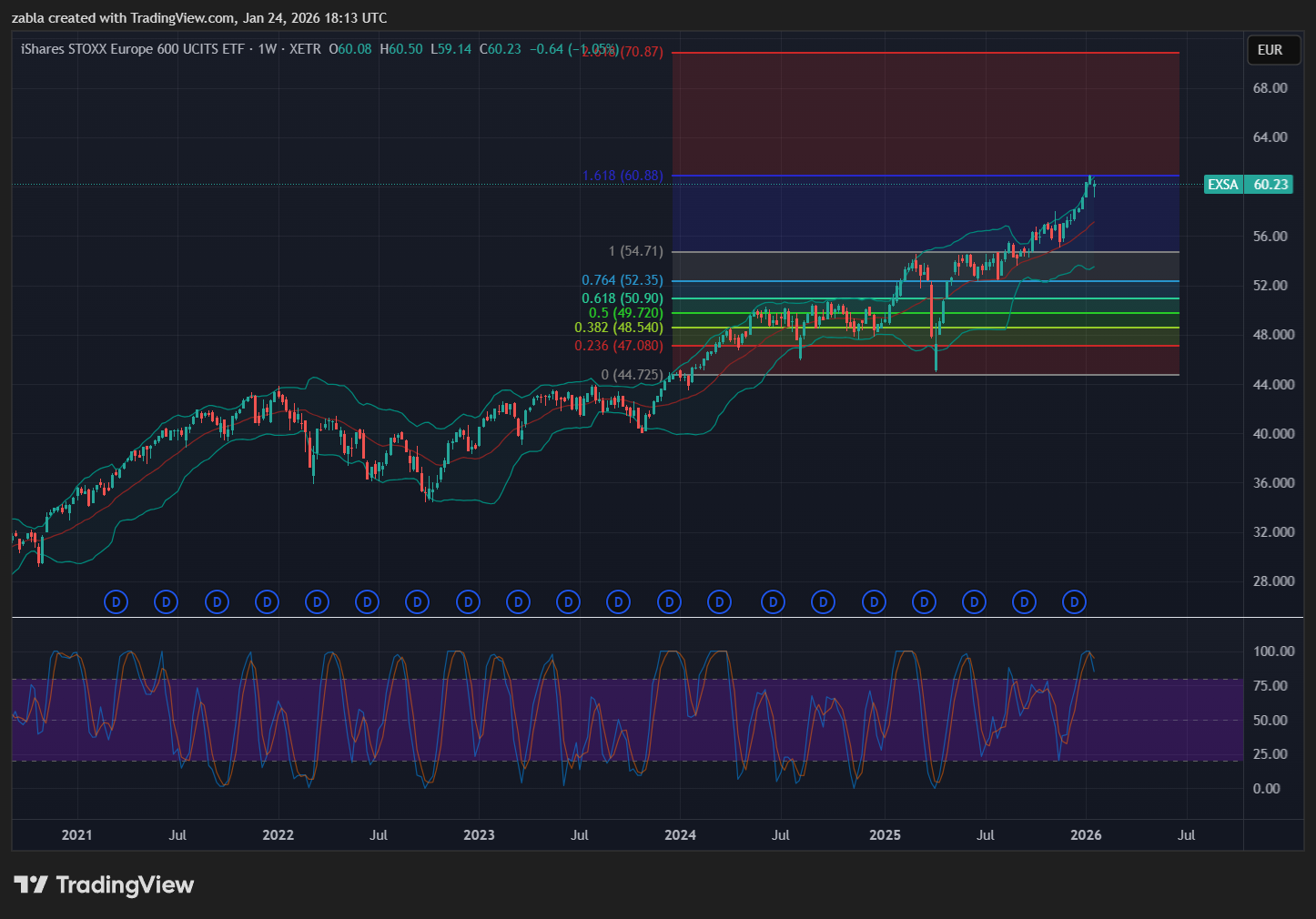Click the 100.00 level on stochastic scale
Image resolution: width=1316 pixels, height=919 pixels.
1273,651
